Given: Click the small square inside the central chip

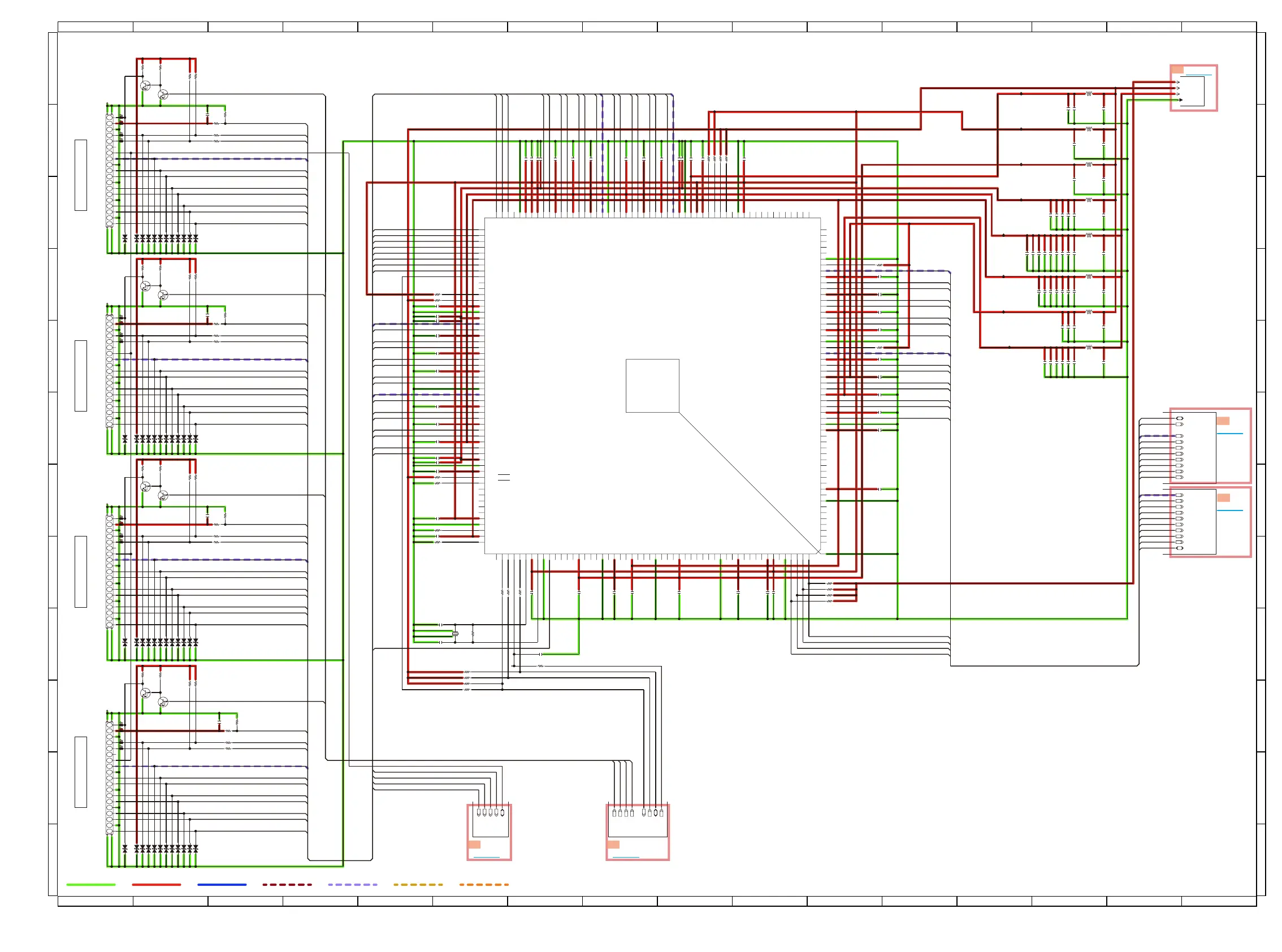Looking at the screenshot, I should pyautogui.click(x=652, y=386).
